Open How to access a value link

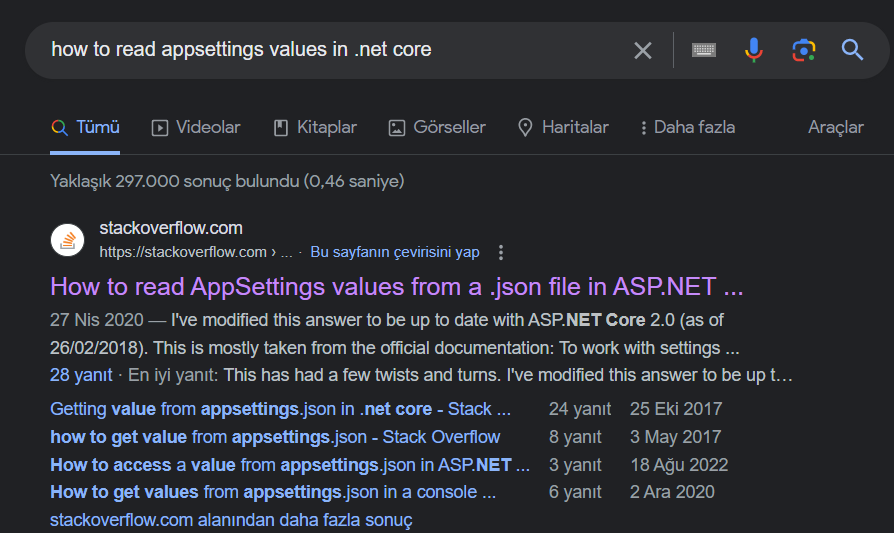point(290,465)
